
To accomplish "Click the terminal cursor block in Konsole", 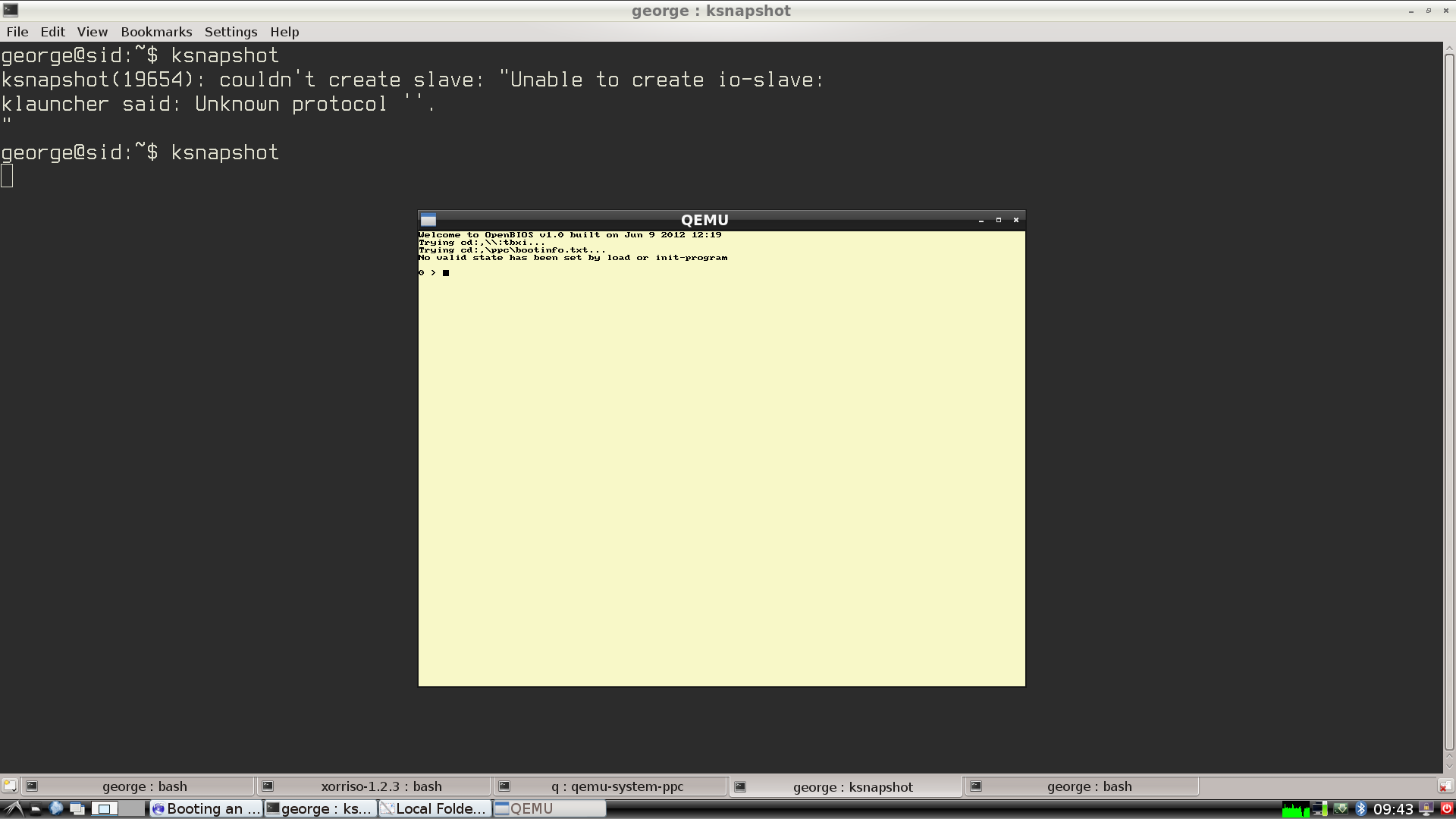I will pos(7,176).
